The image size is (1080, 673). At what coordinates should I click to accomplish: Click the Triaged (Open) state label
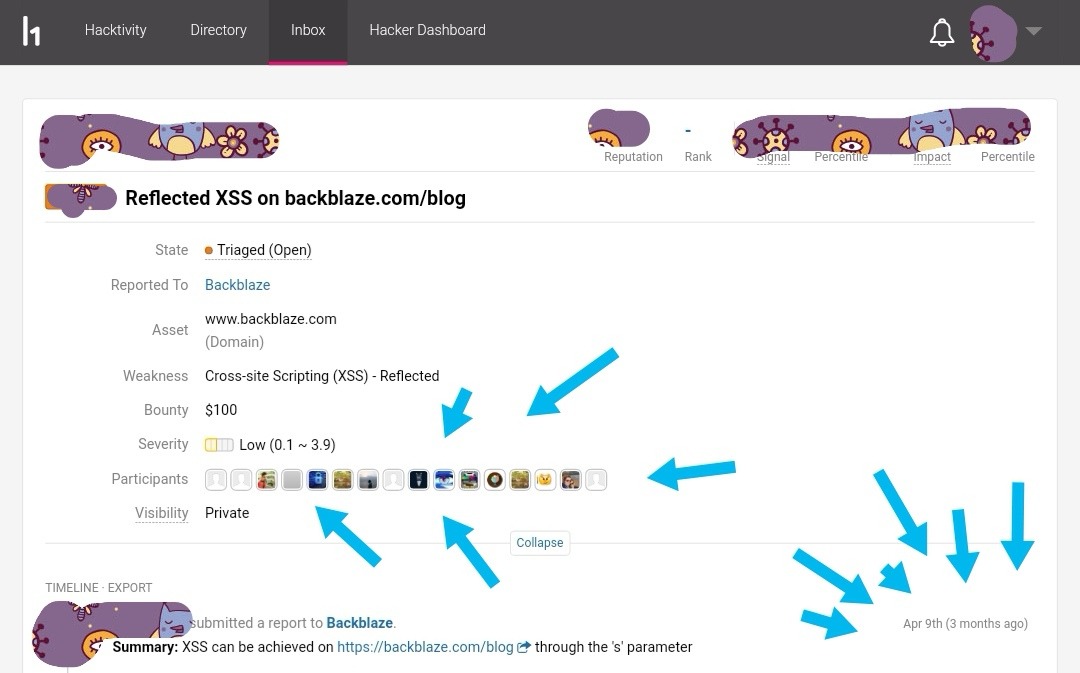click(x=264, y=250)
